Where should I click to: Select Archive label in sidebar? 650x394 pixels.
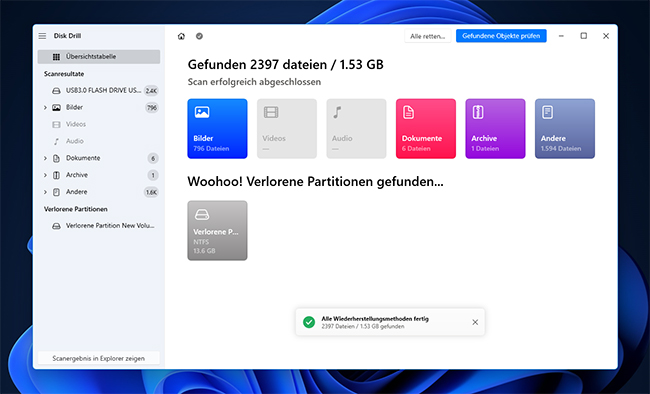[77, 175]
